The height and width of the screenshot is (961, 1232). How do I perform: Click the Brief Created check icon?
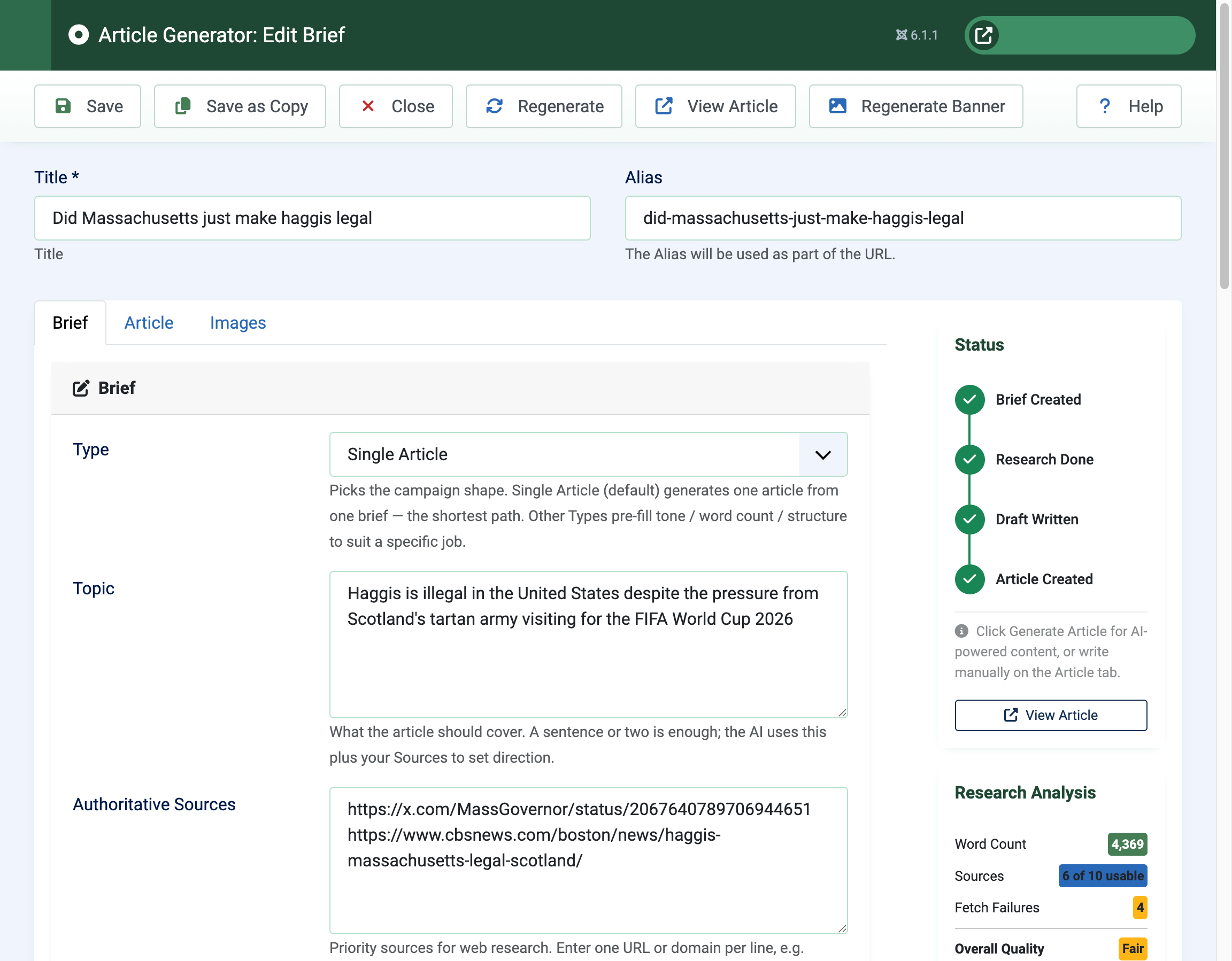969,399
